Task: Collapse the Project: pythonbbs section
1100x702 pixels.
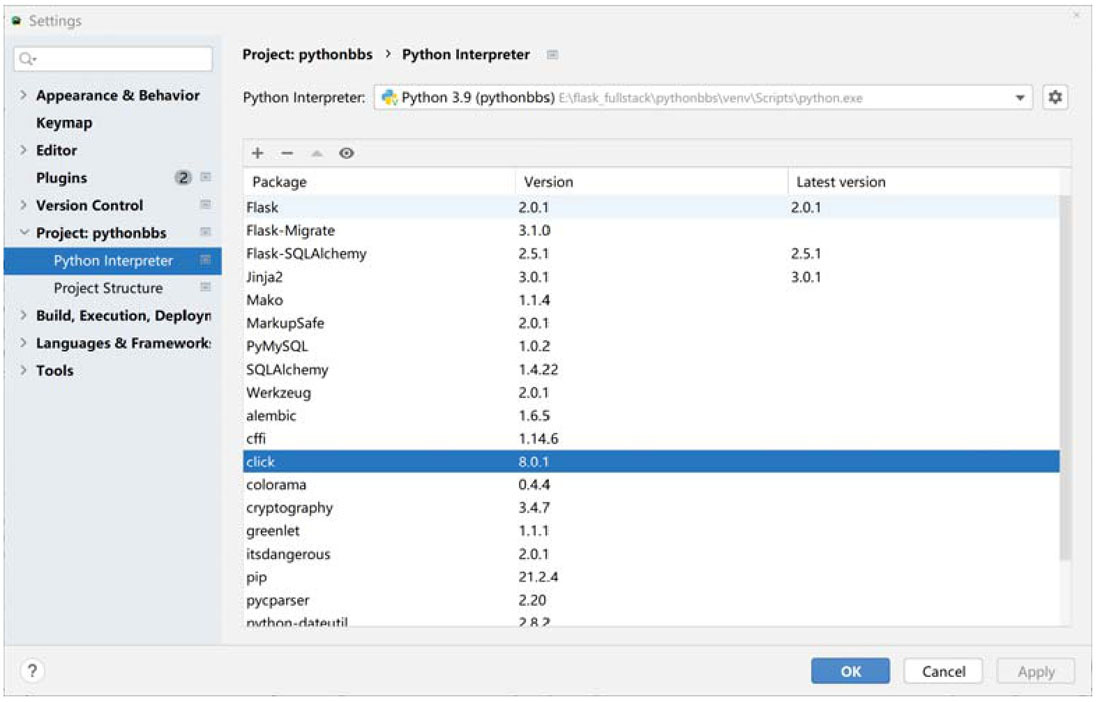Action: point(23,232)
